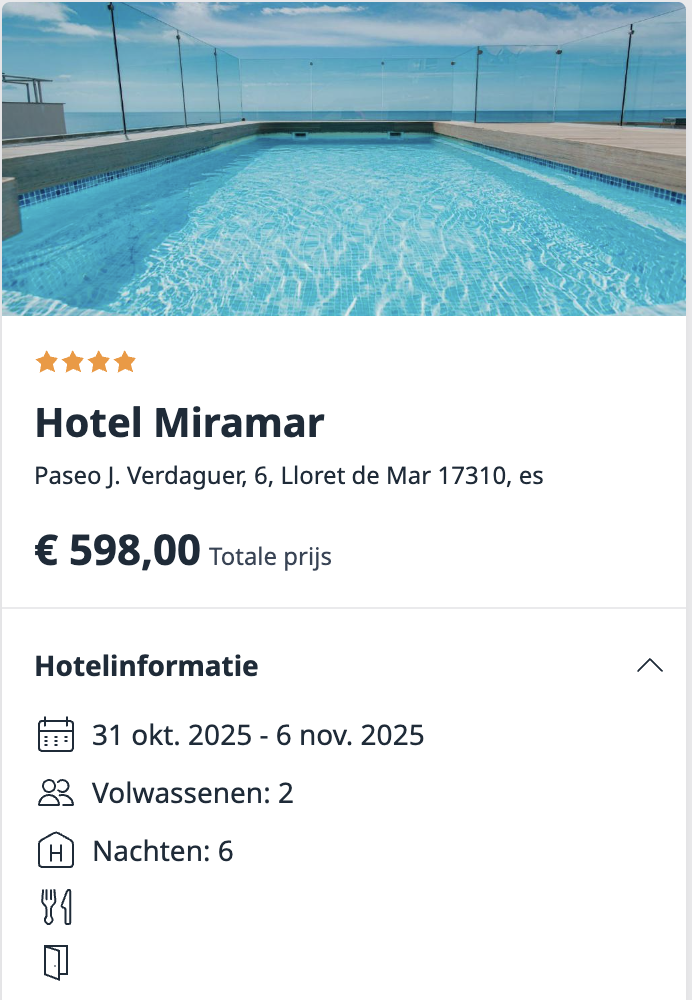The image size is (692, 1000).
Task: Collapse Hotelinformatie with the chevron arrow
Action: tap(650, 666)
